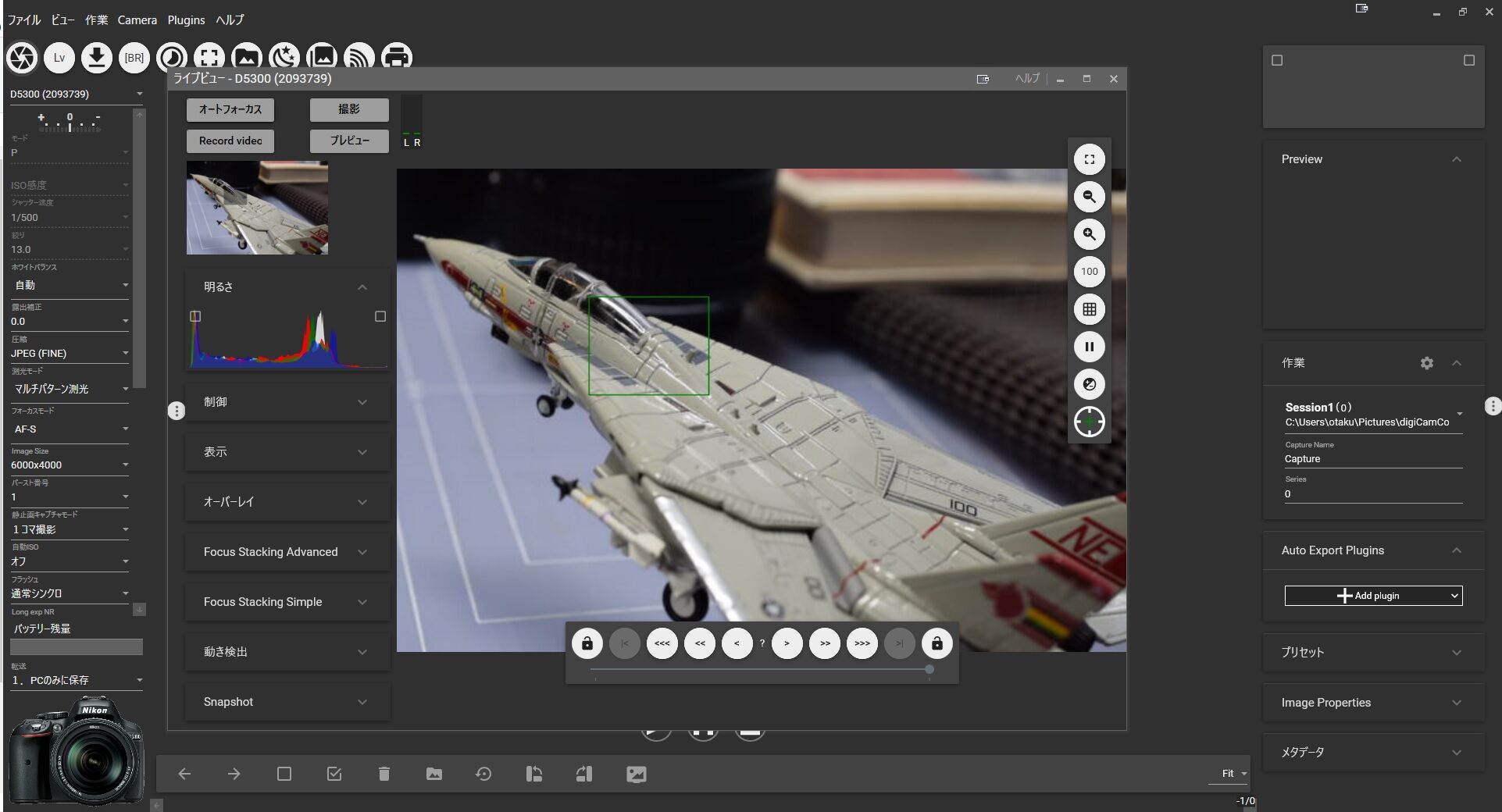The image size is (1502, 812).
Task: Click the wireless broadcast icon in toolbar
Action: coord(359,57)
